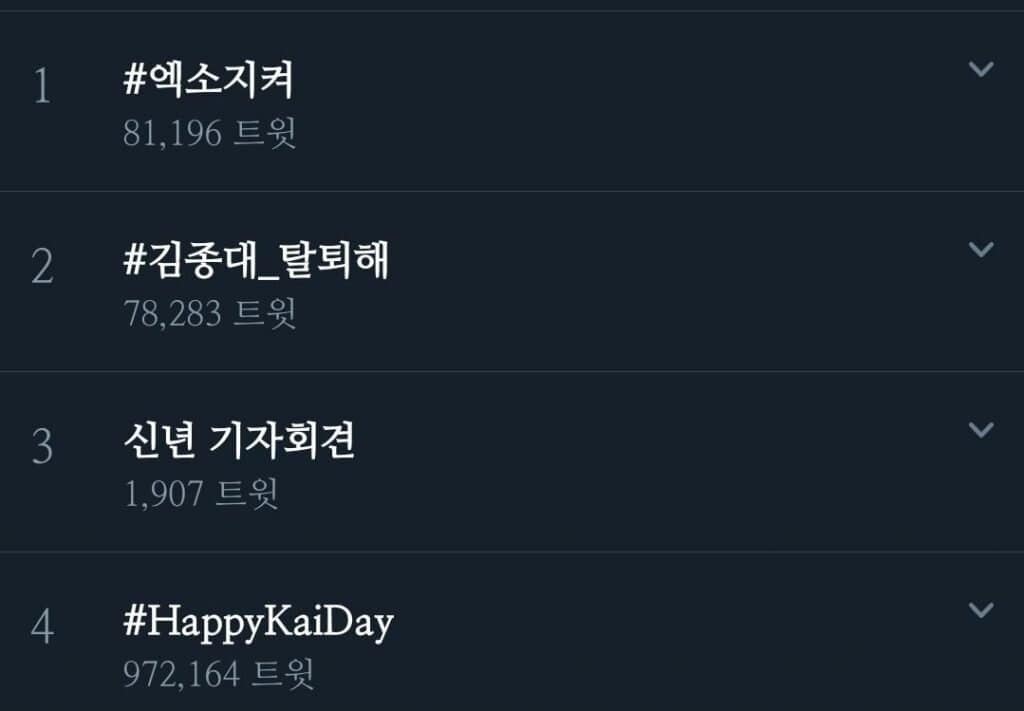The width and height of the screenshot is (1024, 711).
Task: Select the 1,907 트윗 count text
Action: pyautogui.click(x=201, y=493)
